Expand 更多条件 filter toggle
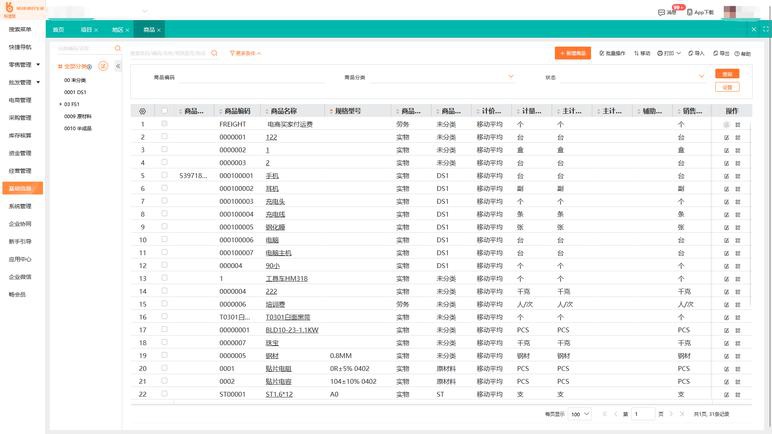772x434 pixels. pos(245,53)
